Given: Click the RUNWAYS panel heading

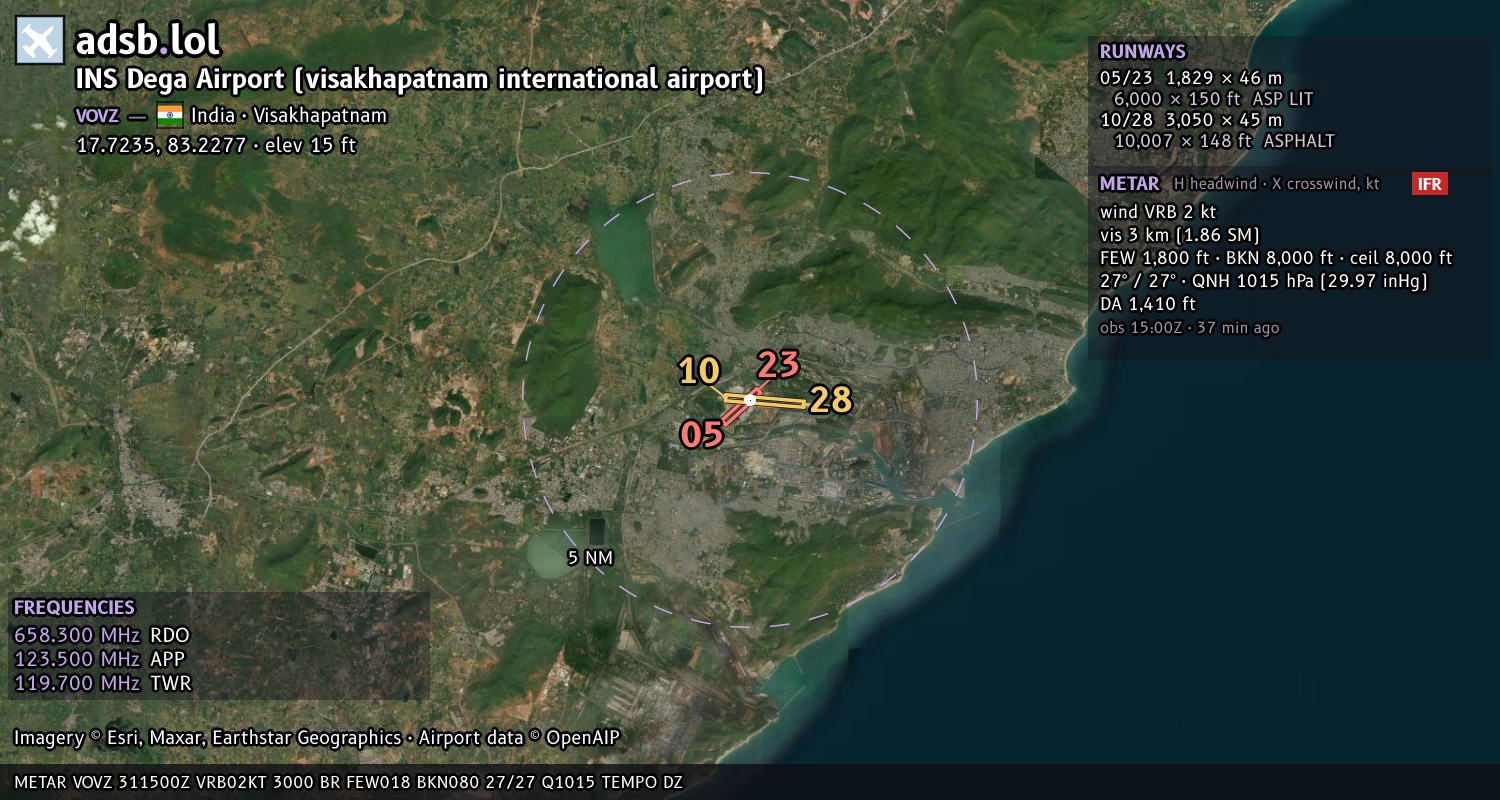Looking at the screenshot, I should (1142, 52).
